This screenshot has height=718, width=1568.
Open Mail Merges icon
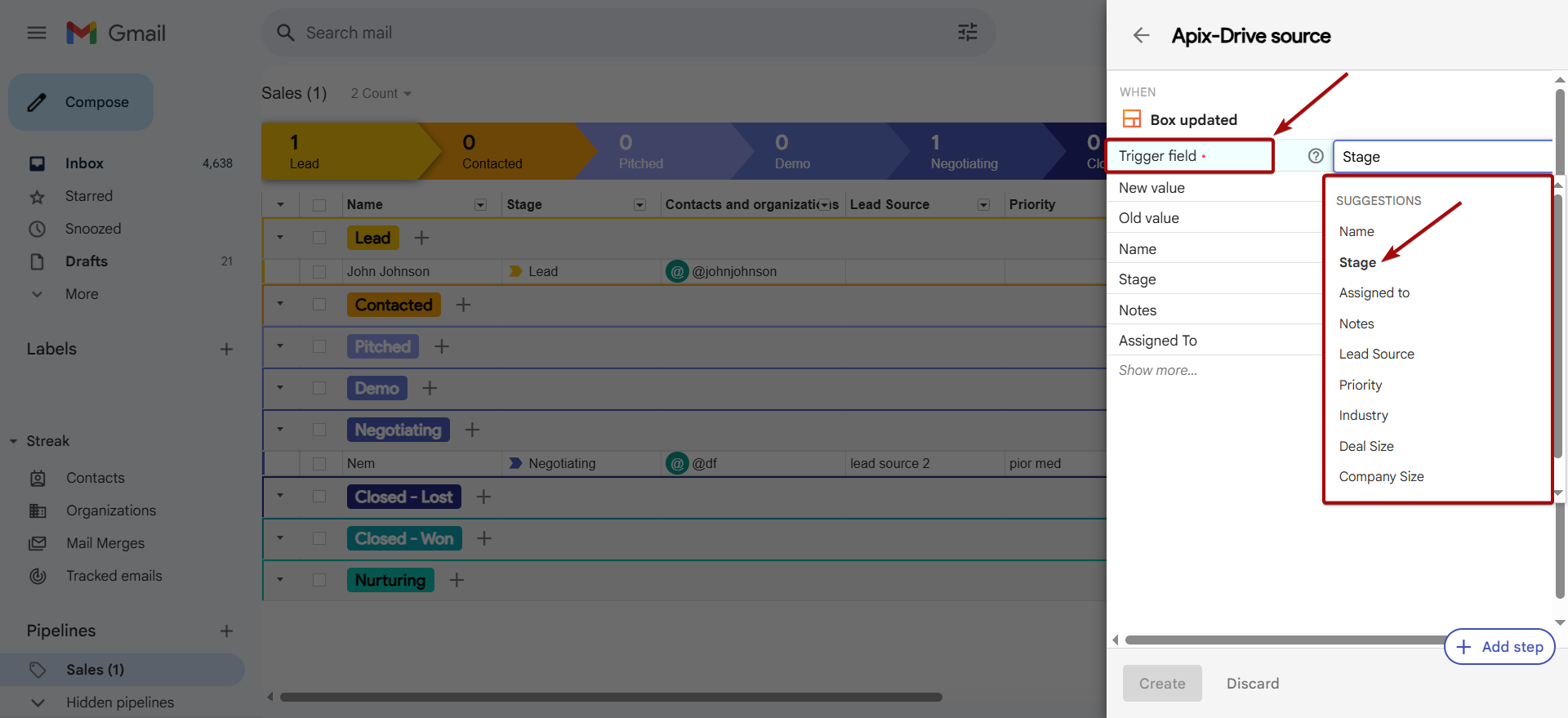click(38, 543)
